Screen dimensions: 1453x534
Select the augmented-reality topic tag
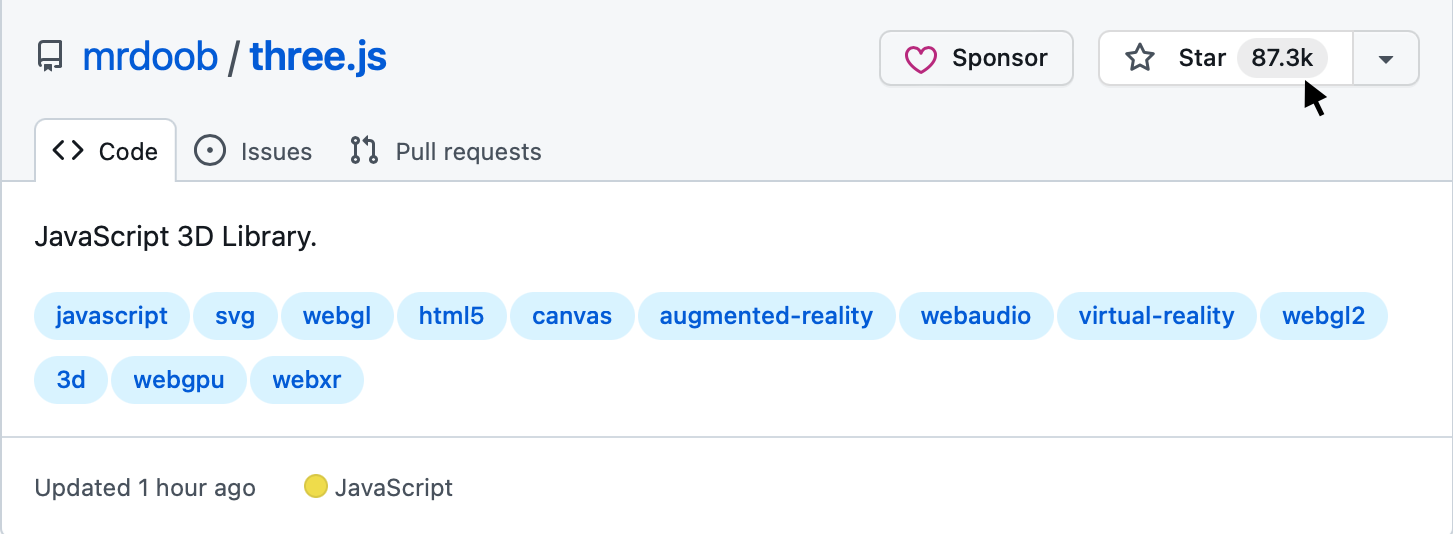766,316
